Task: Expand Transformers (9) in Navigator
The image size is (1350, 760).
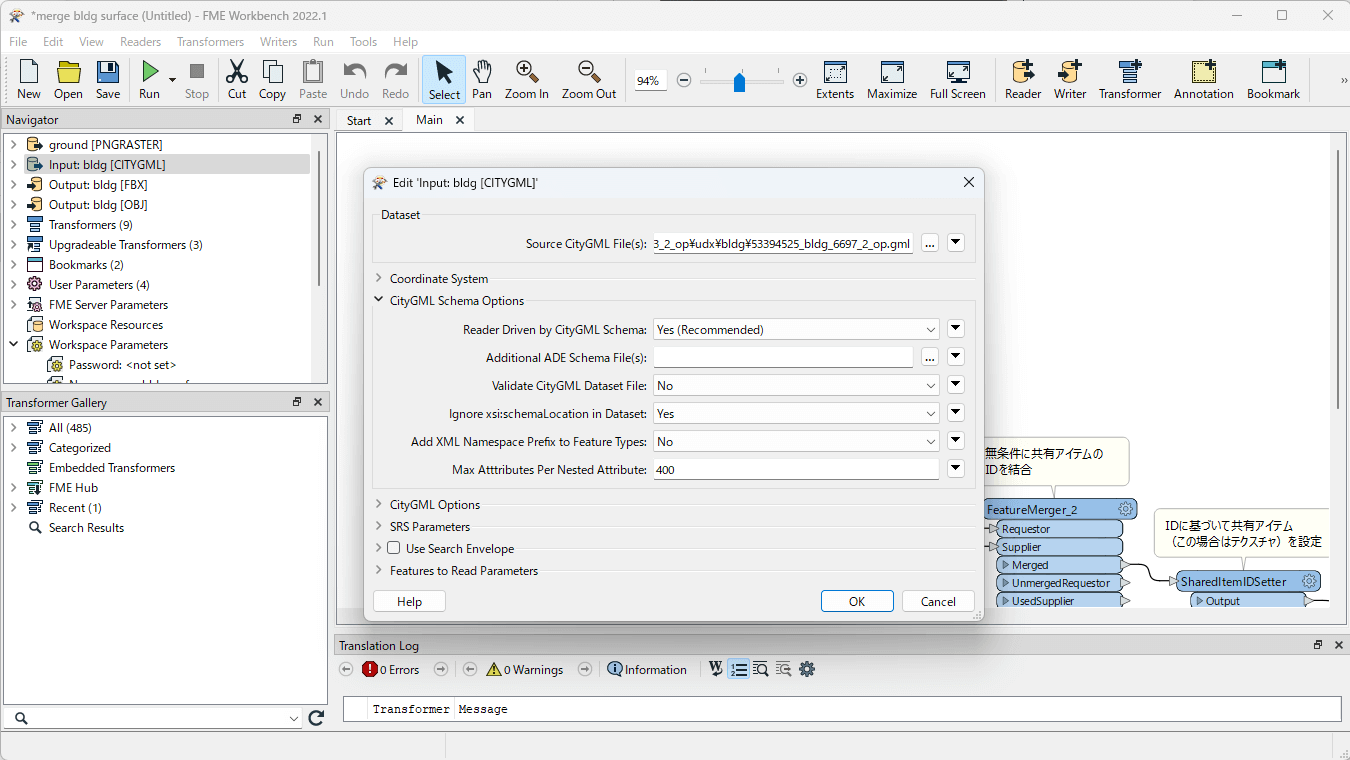Action: [x=13, y=225]
